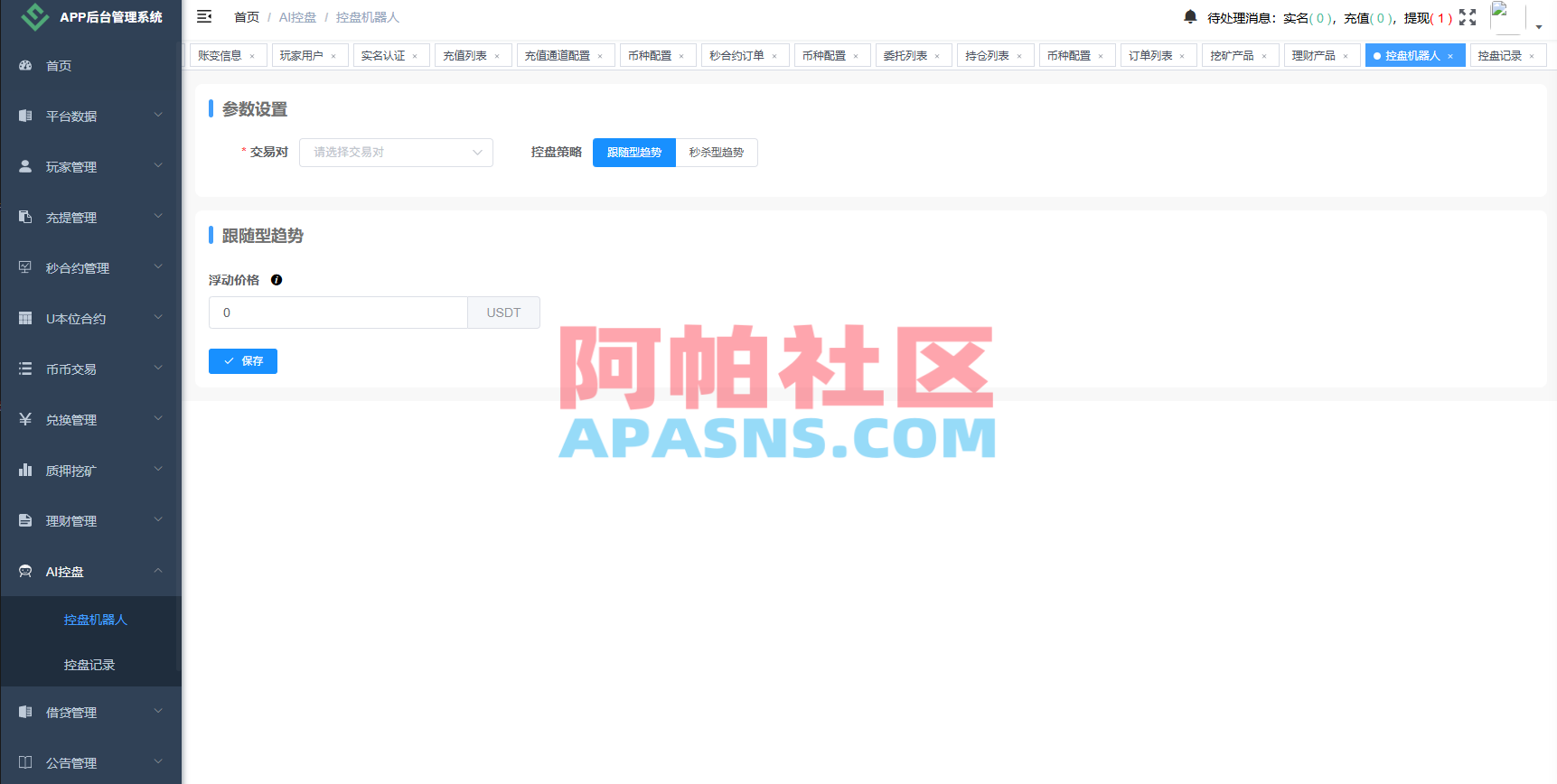This screenshot has height=784, width=1557.
Task: Click the 质押挖矿 bar chart icon
Action: pos(25,470)
